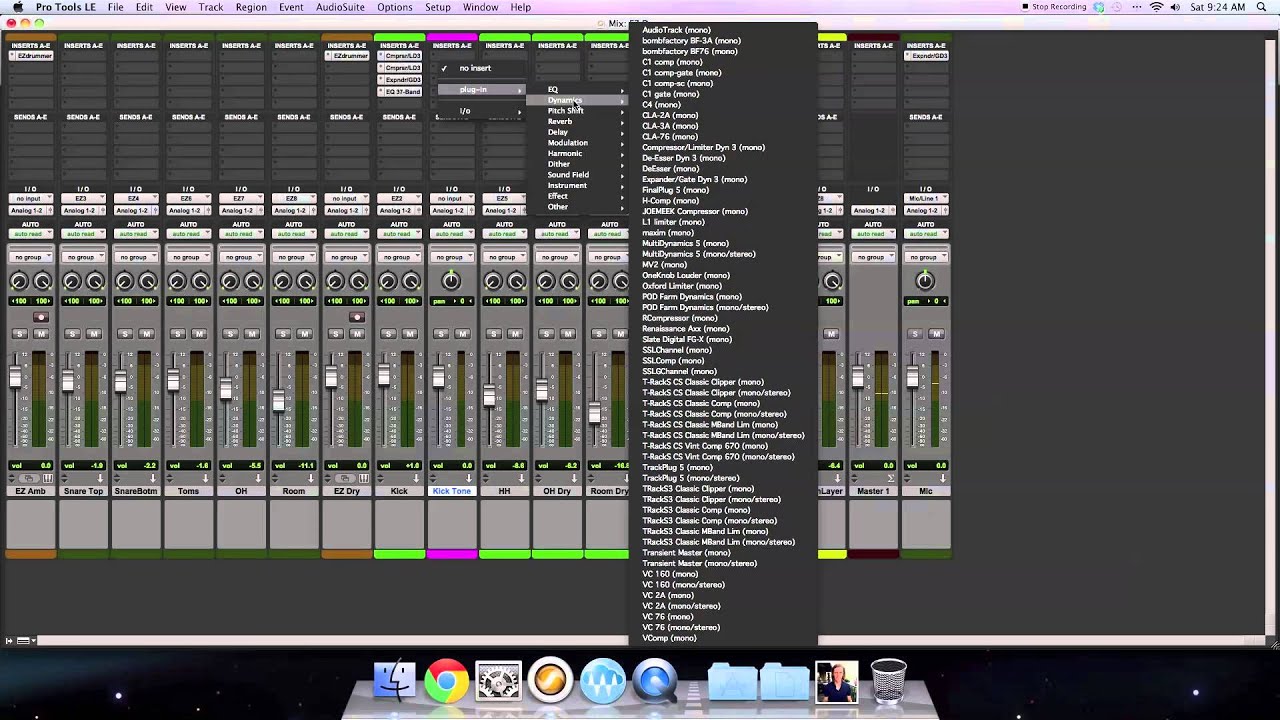This screenshot has height=720, width=1280.
Task: Open the Applications folder in the Dock
Action: click(x=732, y=682)
